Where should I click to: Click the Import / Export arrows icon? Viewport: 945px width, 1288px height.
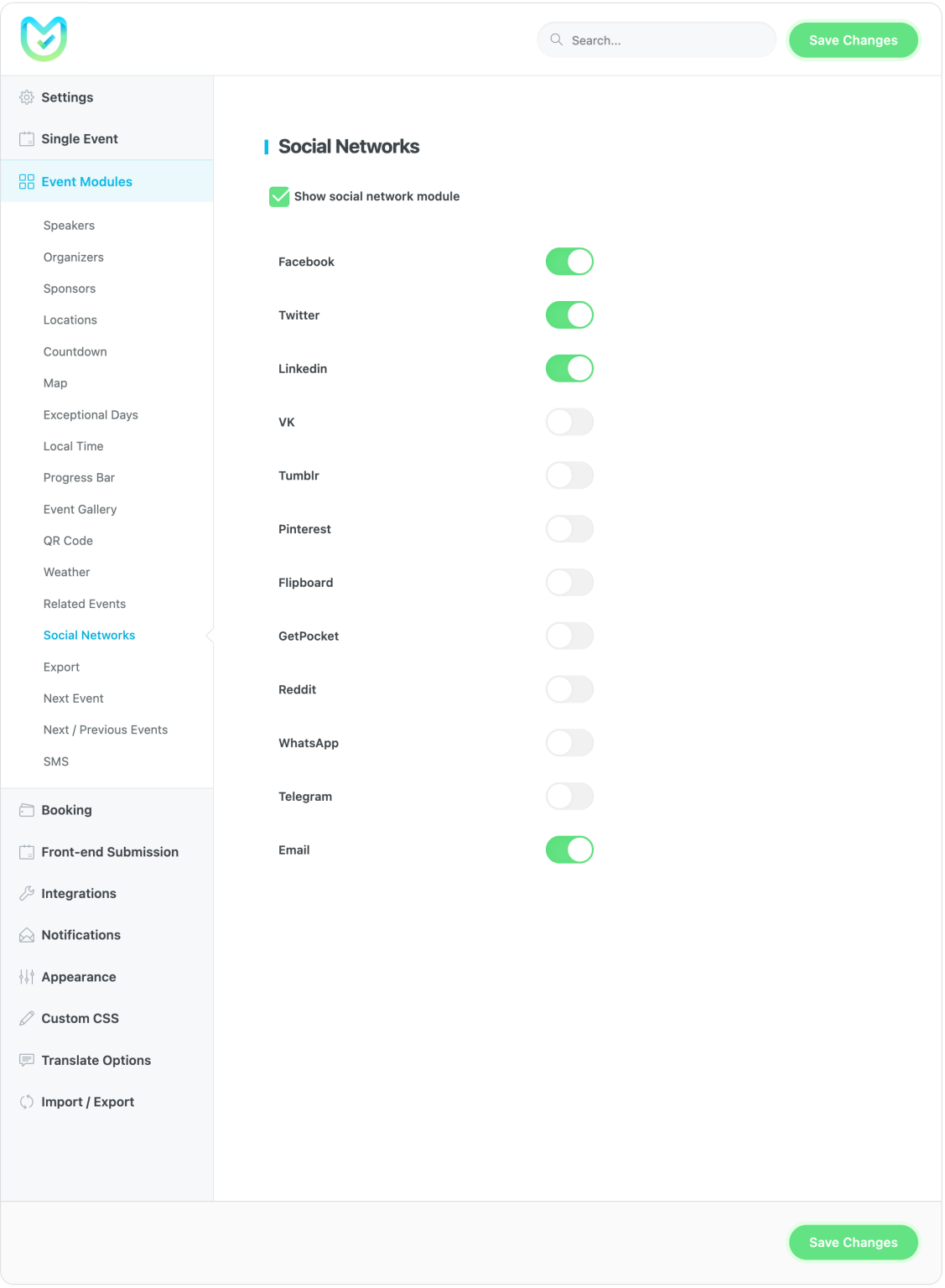[x=27, y=1102]
